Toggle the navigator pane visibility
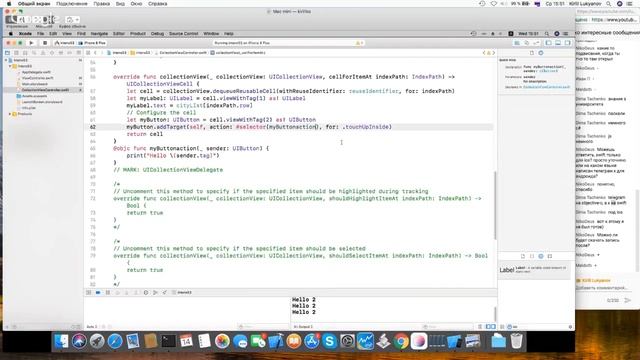Screen dimensions: 640x360 [549, 43]
